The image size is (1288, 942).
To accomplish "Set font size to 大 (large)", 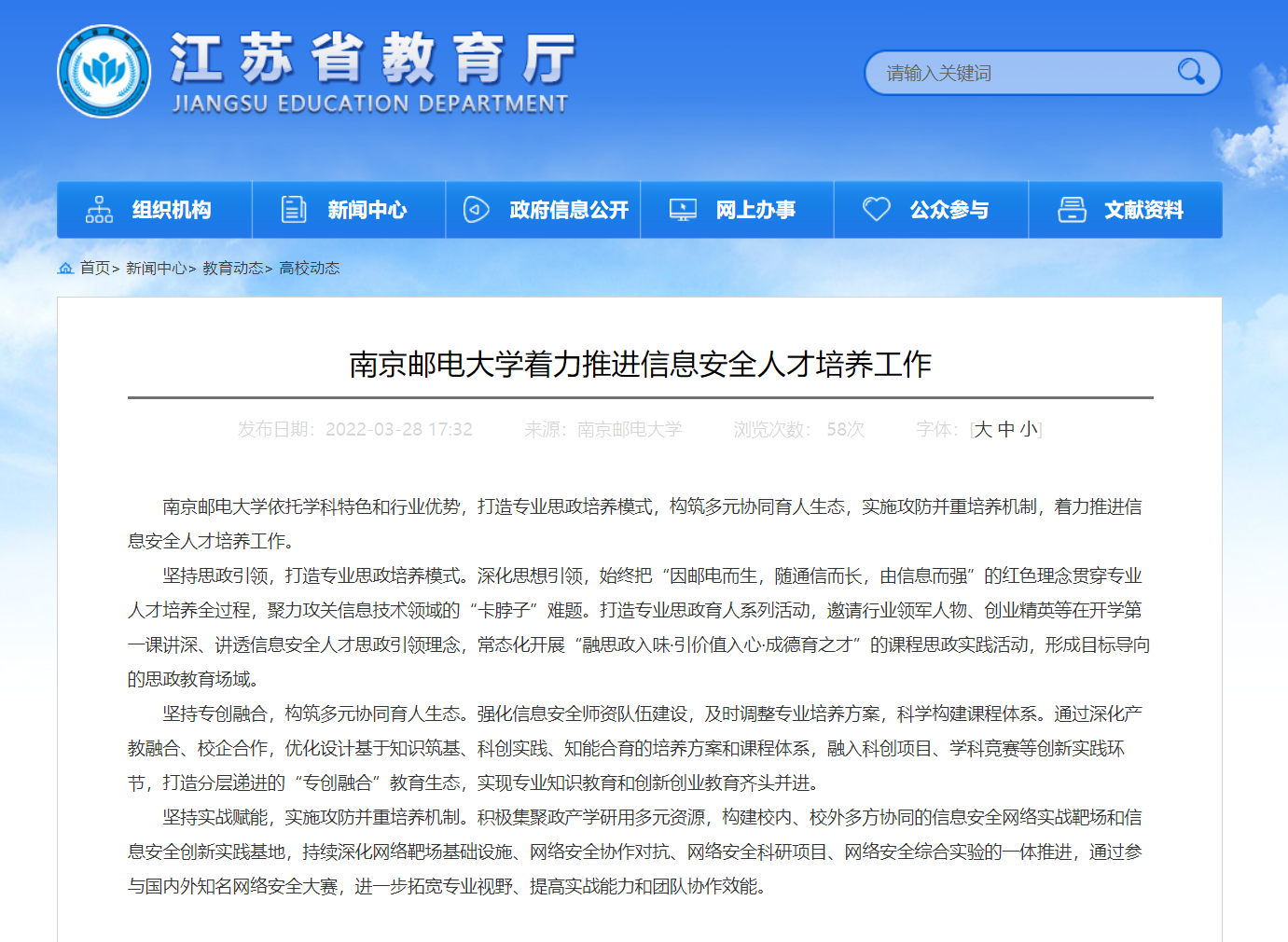I will [983, 429].
